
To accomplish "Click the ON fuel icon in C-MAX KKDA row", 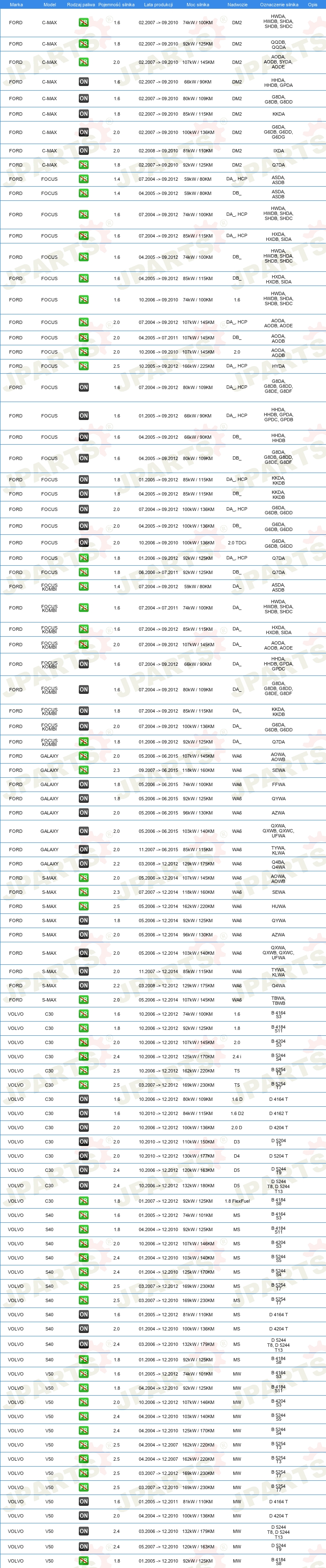I will [83, 114].
